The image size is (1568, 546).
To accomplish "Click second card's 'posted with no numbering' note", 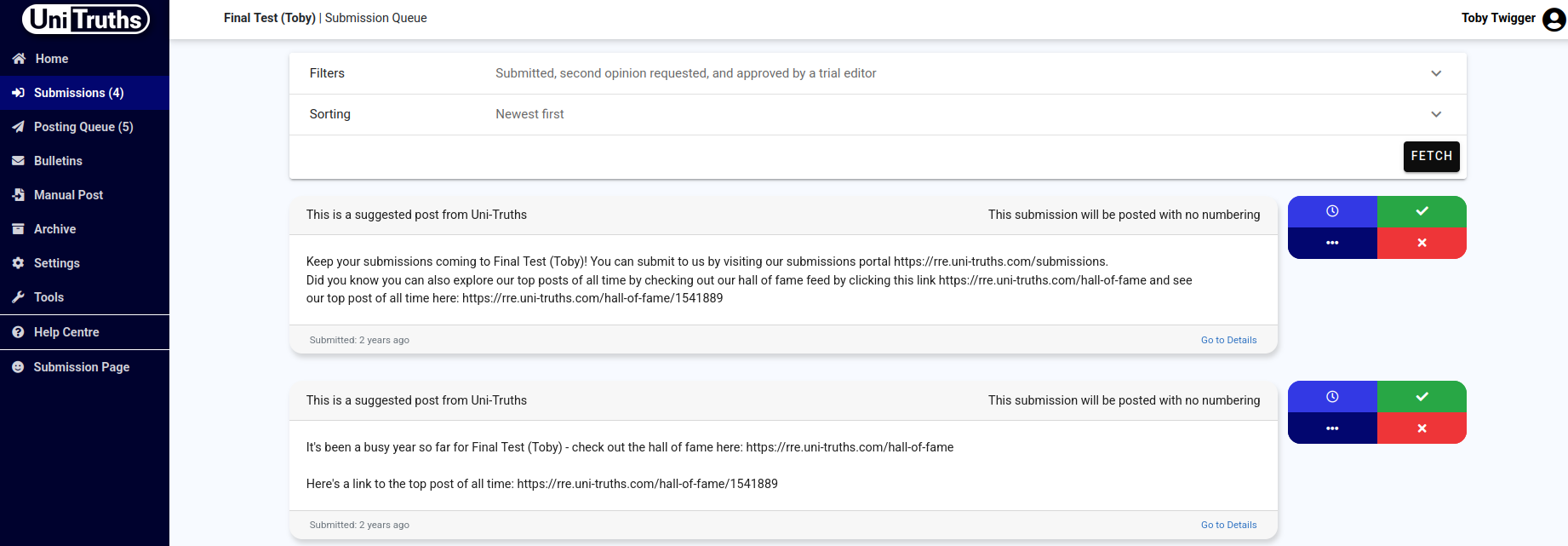I will coord(1124,400).
